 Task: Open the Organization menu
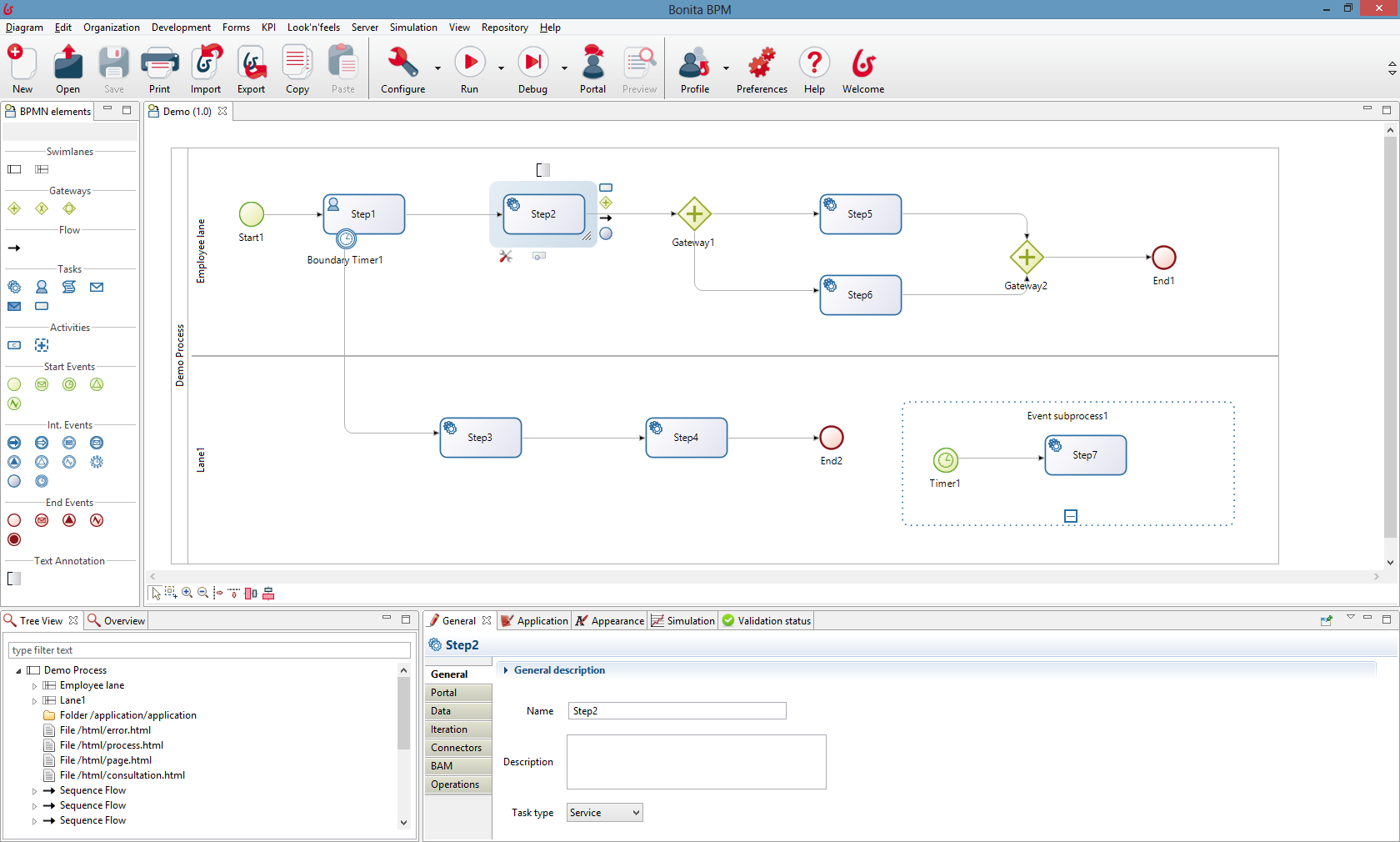[112, 28]
